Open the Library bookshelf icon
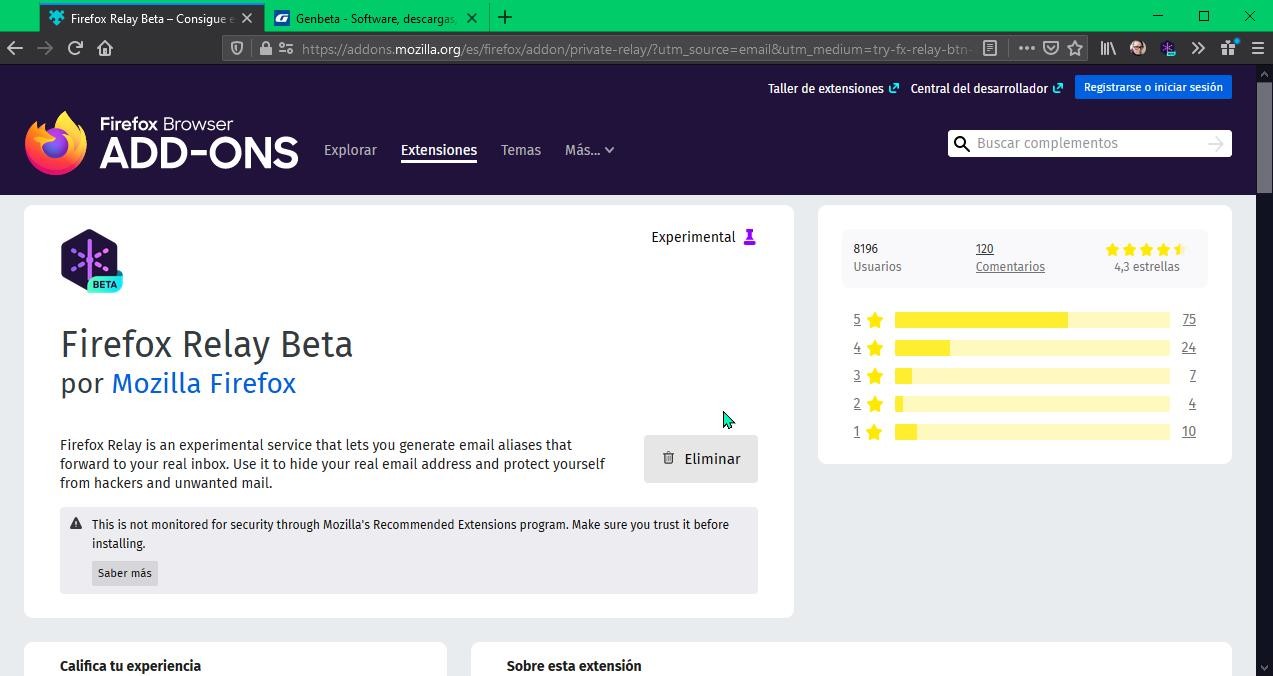The image size is (1273, 676). 1108,48
